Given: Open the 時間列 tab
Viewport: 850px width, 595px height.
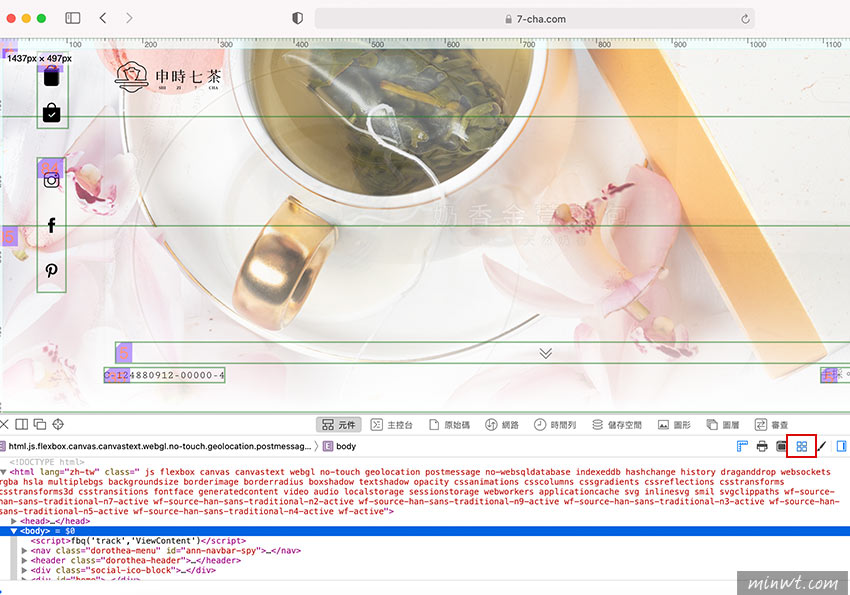Looking at the screenshot, I should (x=555, y=425).
